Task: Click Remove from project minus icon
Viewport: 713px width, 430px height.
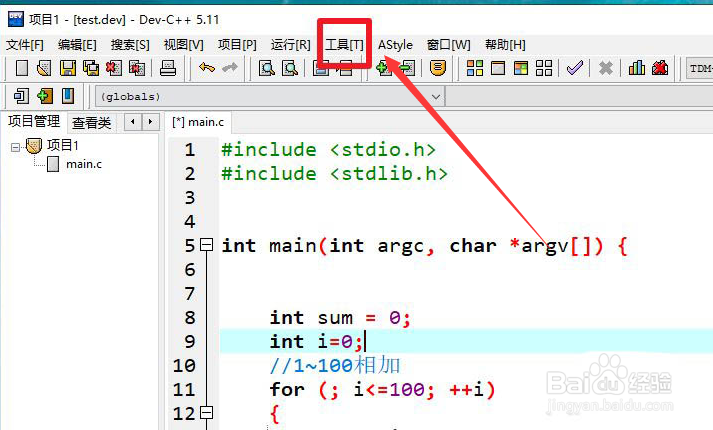Action: point(407,68)
